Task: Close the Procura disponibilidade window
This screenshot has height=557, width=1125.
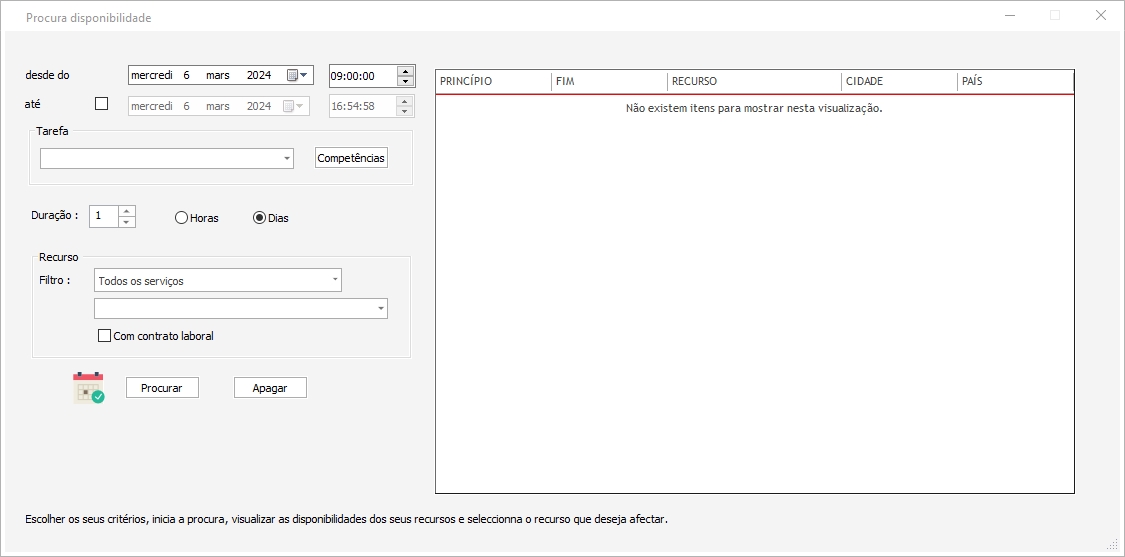Action: tap(1101, 15)
